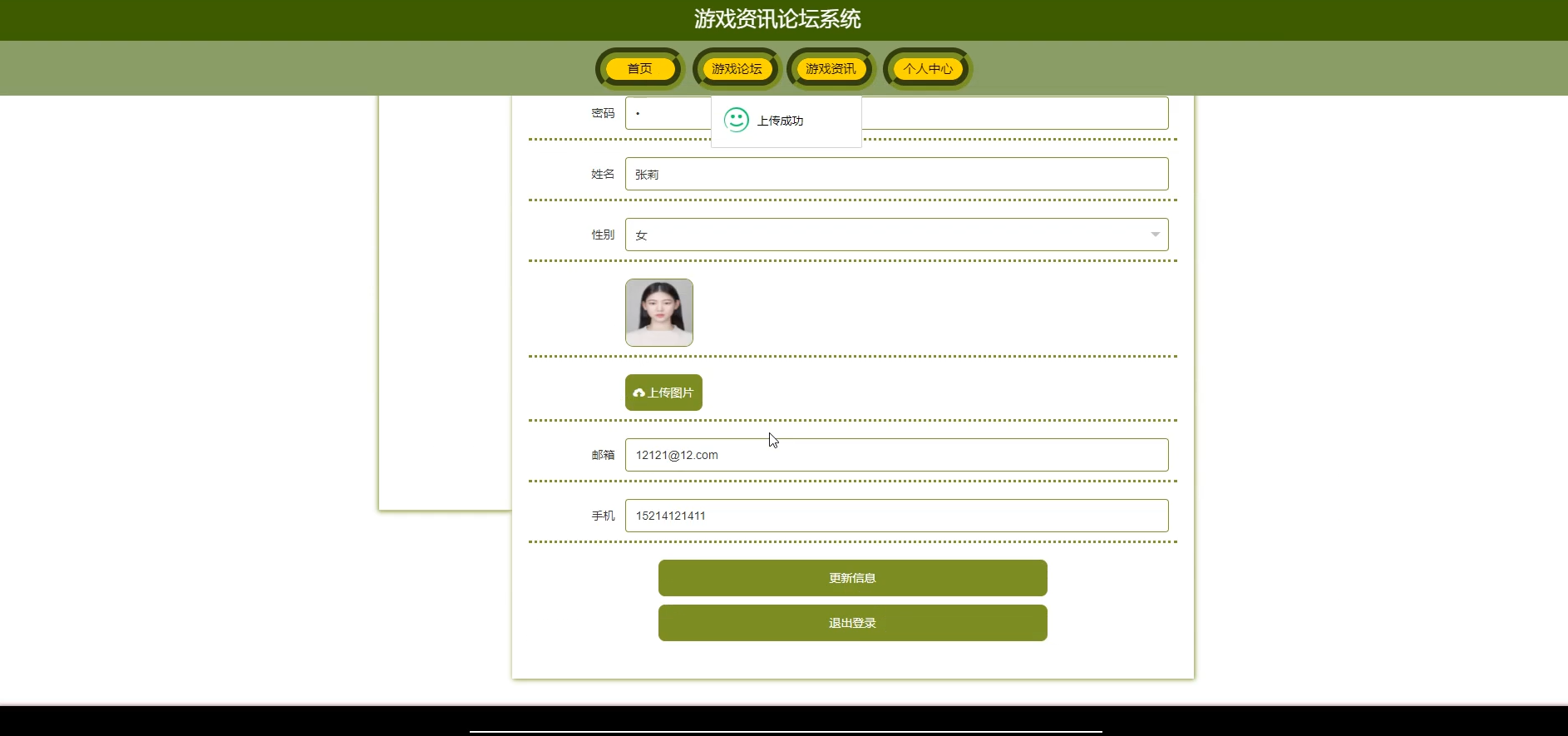
Task: Open the 游戏资讯 navigation item
Action: [x=831, y=68]
